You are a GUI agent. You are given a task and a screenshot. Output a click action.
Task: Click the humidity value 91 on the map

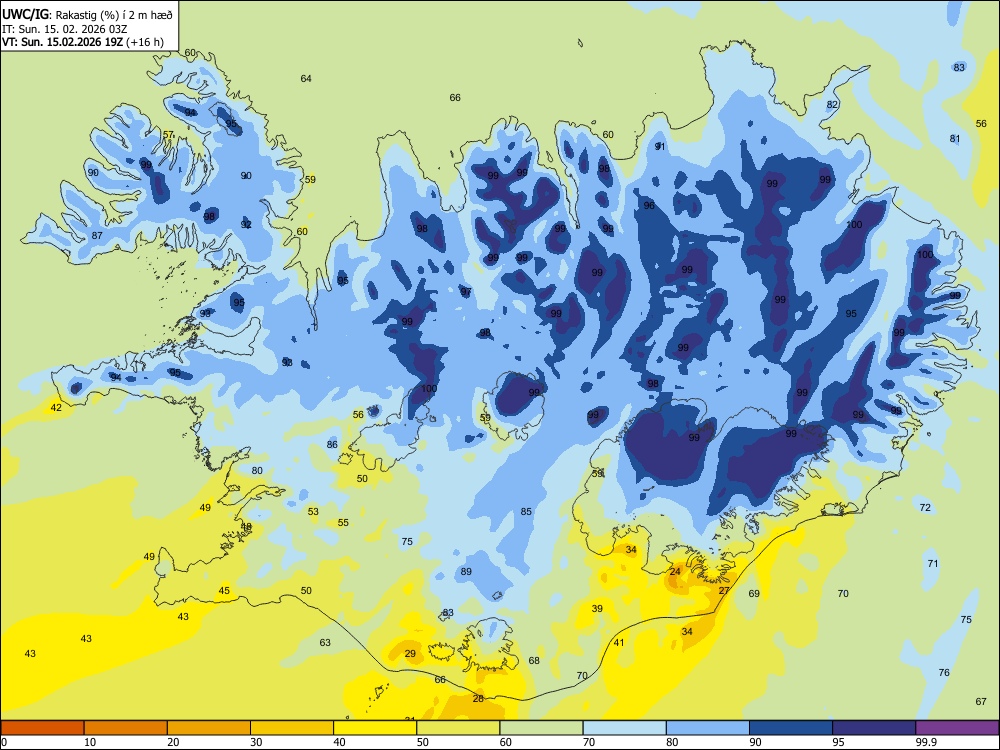tap(660, 146)
